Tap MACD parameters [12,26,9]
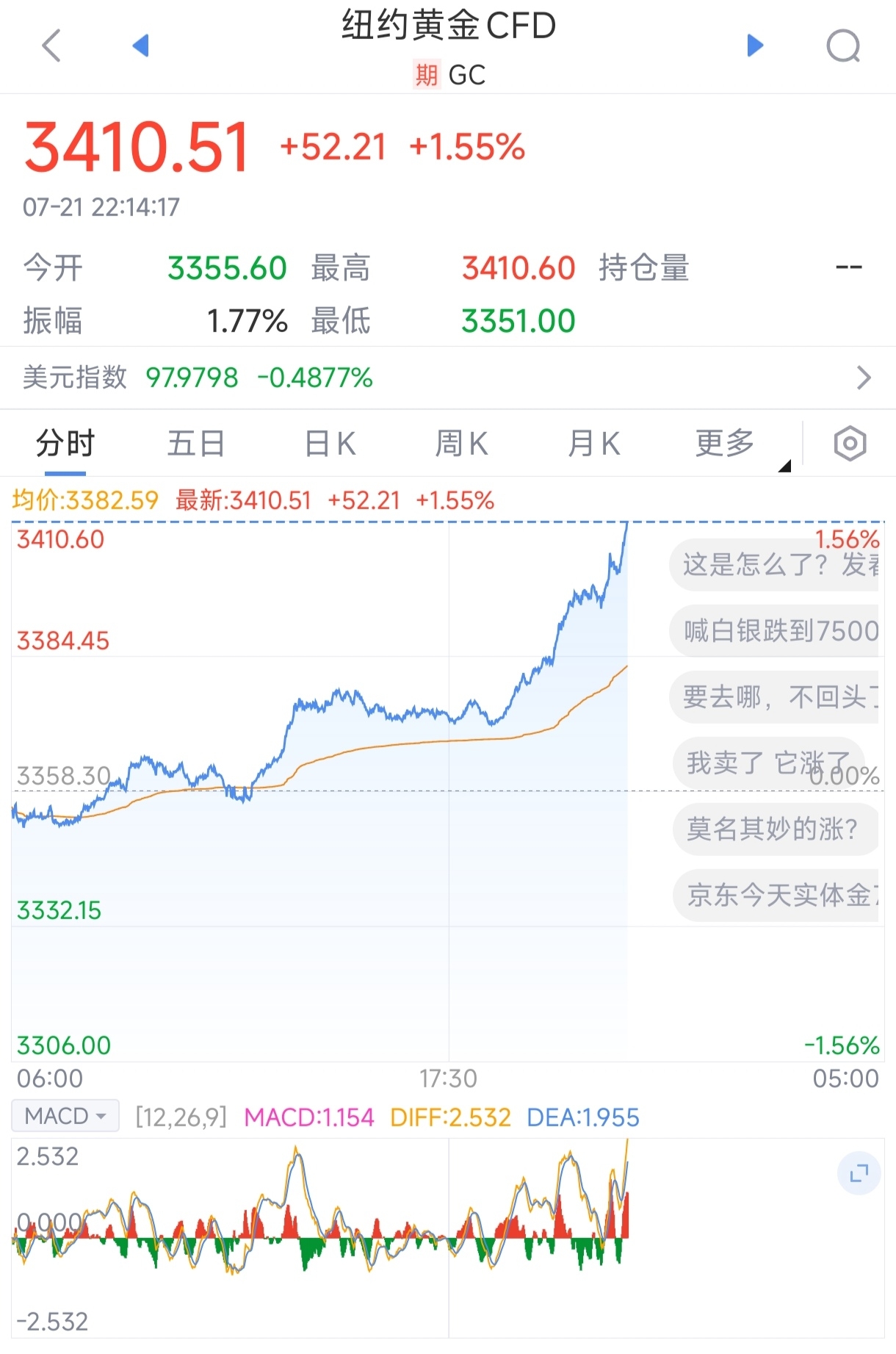896x1354 pixels. (x=181, y=1117)
